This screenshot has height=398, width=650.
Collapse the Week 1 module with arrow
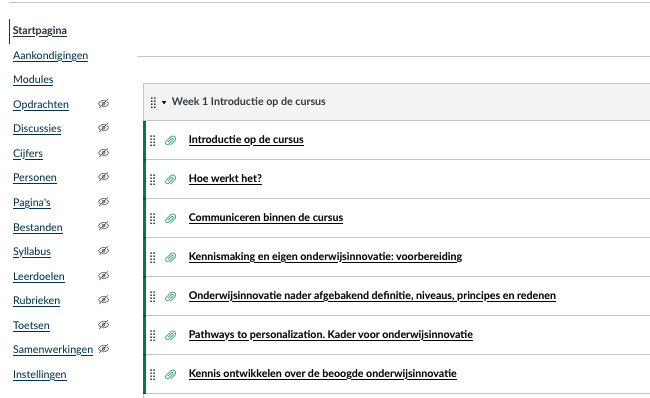pyautogui.click(x=164, y=102)
